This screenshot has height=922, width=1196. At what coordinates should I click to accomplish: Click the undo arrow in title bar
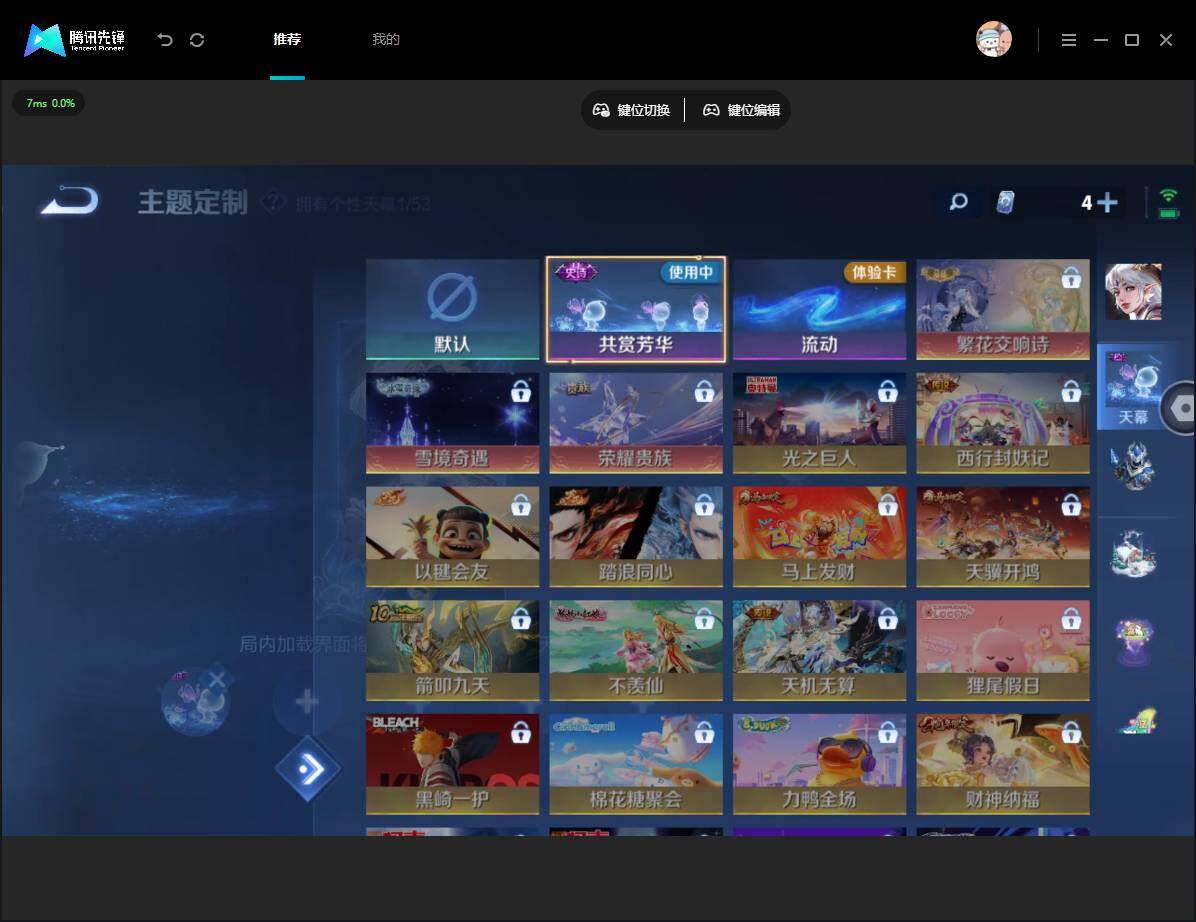[165, 40]
